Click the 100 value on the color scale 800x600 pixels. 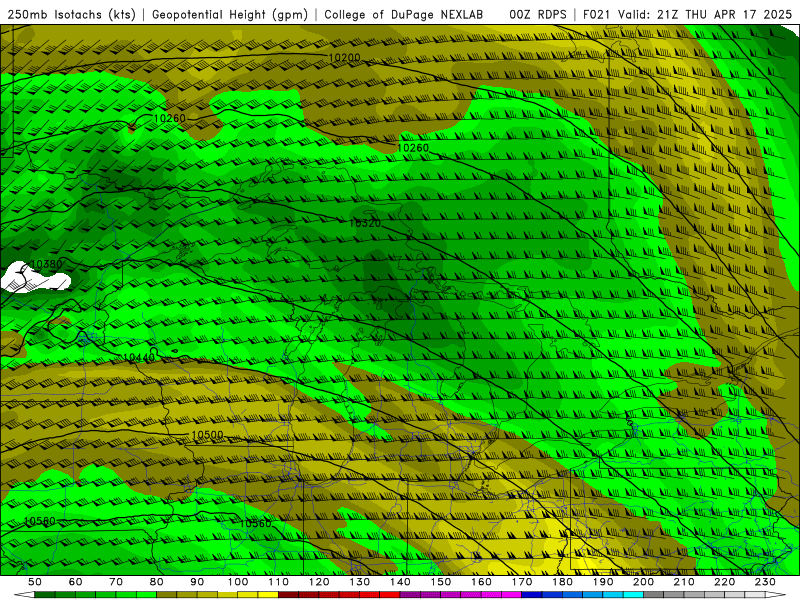[x=238, y=582]
